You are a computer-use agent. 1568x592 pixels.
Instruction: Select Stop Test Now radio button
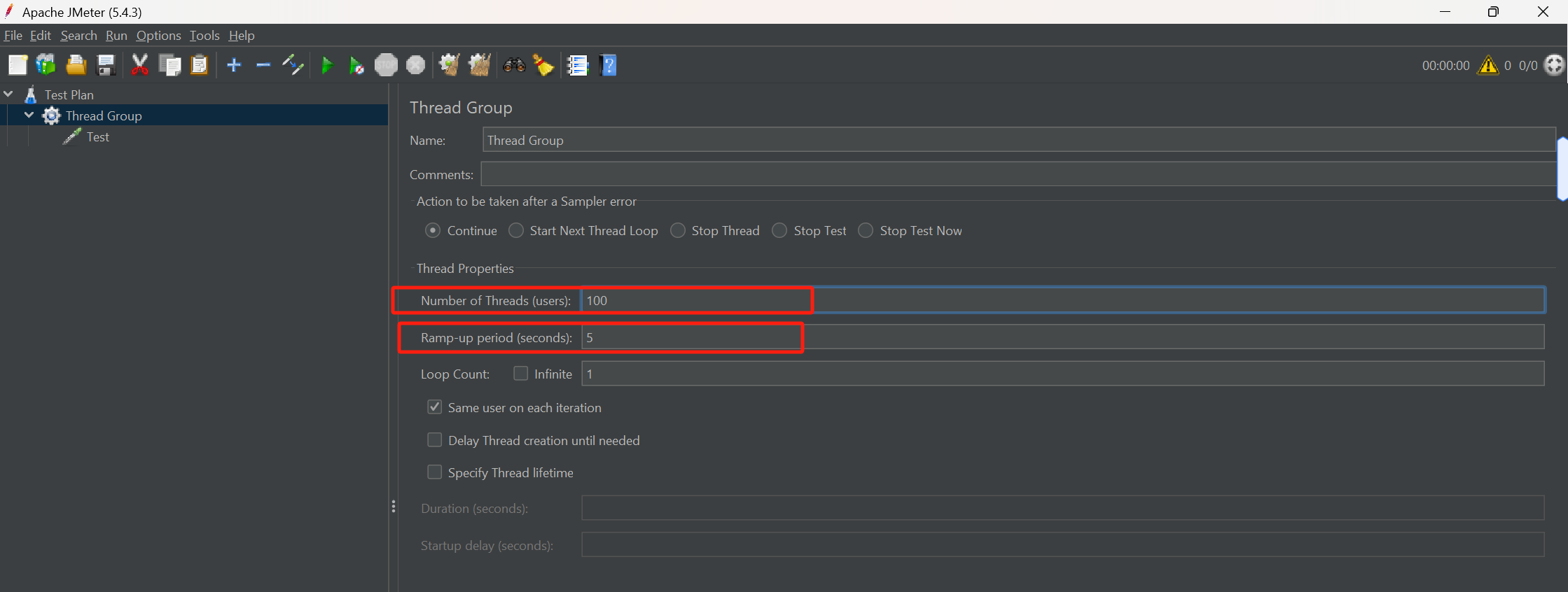tap(866, 230)
